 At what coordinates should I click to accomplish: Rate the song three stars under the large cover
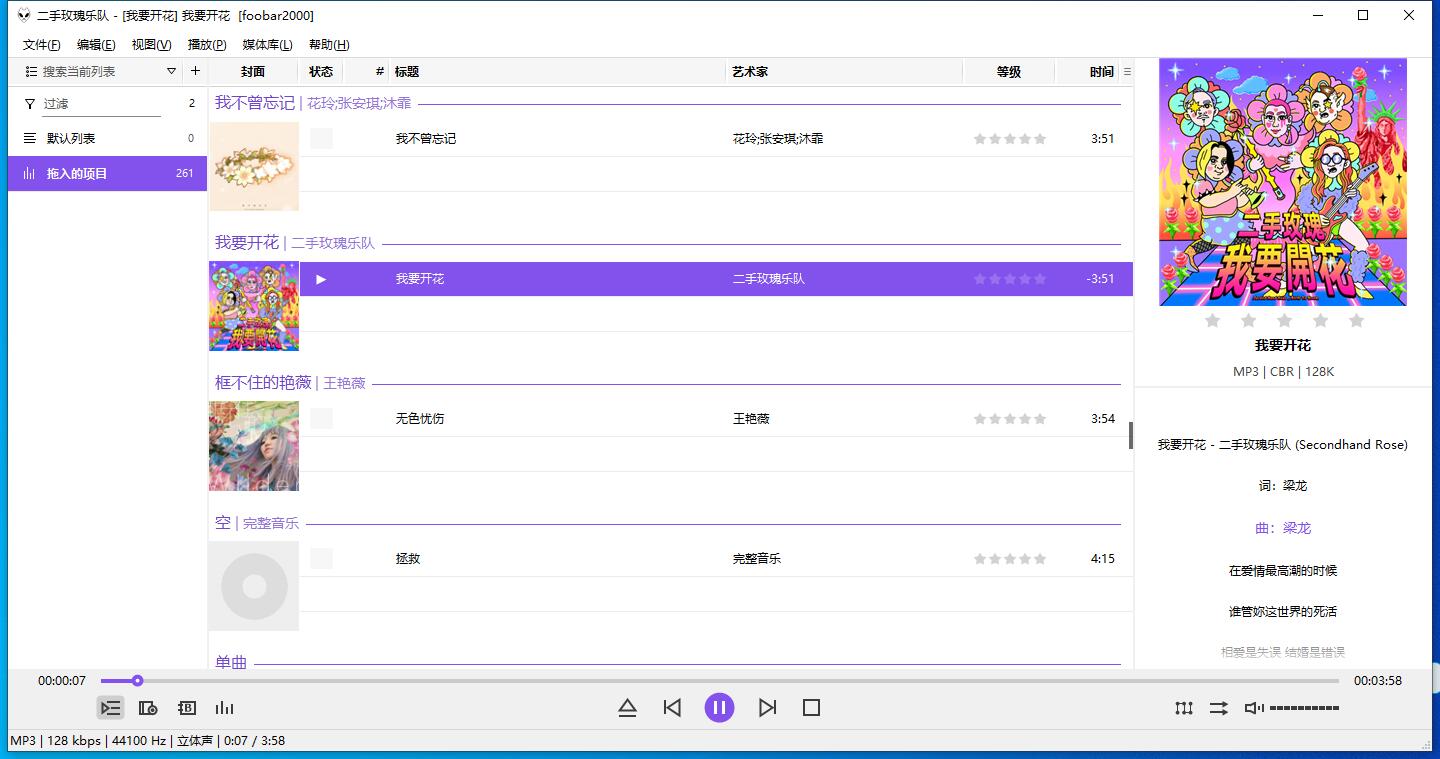point(1284,320)
